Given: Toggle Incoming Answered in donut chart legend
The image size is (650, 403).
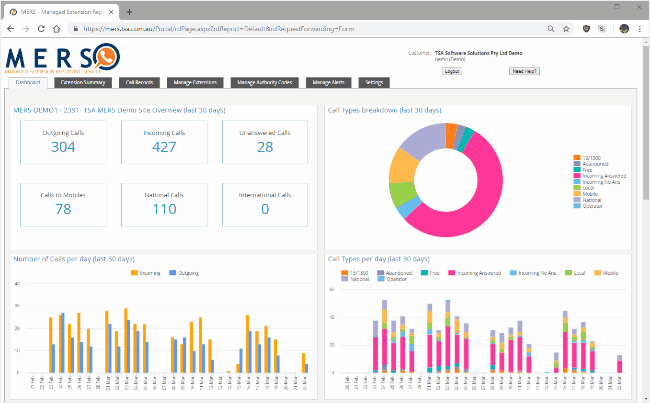Looking at the screenshot, I should click(x=600, y=176).
